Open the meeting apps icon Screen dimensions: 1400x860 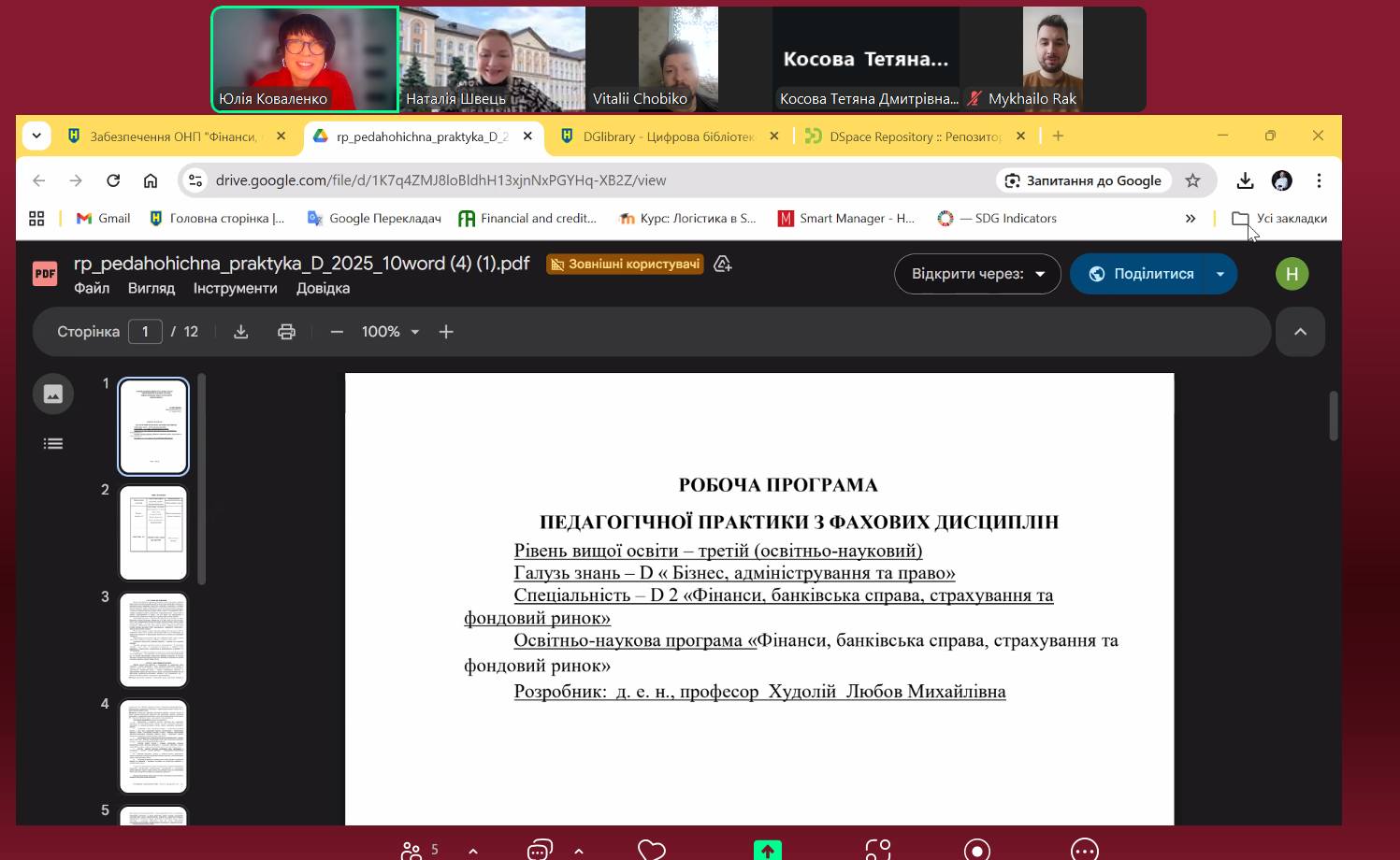[878, 850]
